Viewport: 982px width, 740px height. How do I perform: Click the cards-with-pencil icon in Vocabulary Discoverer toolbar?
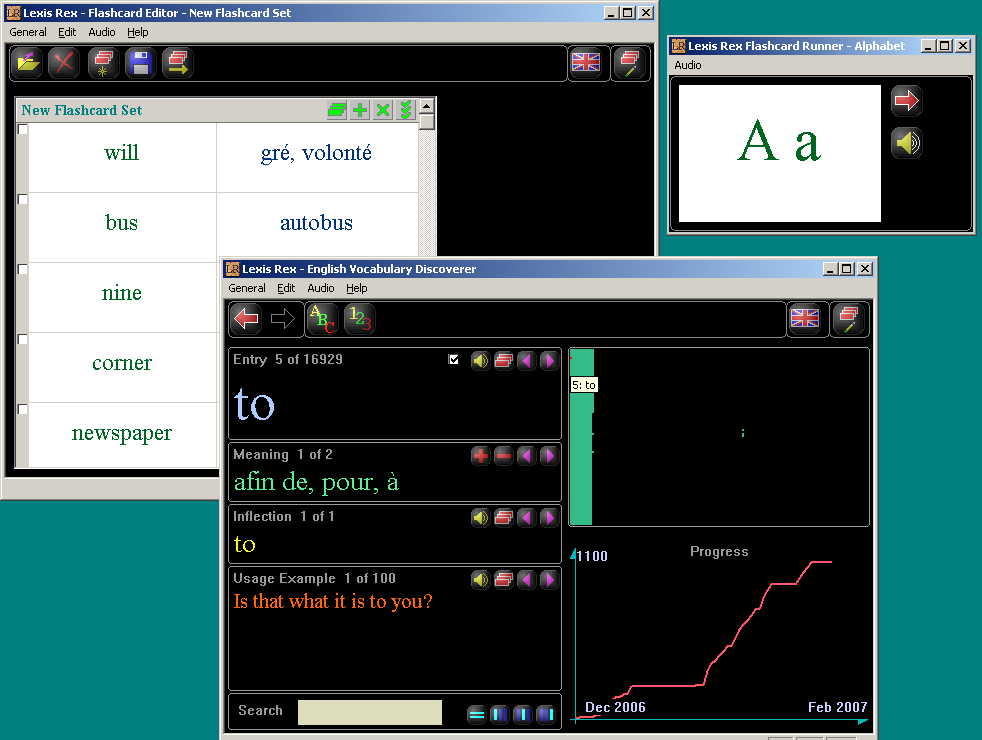849,319
